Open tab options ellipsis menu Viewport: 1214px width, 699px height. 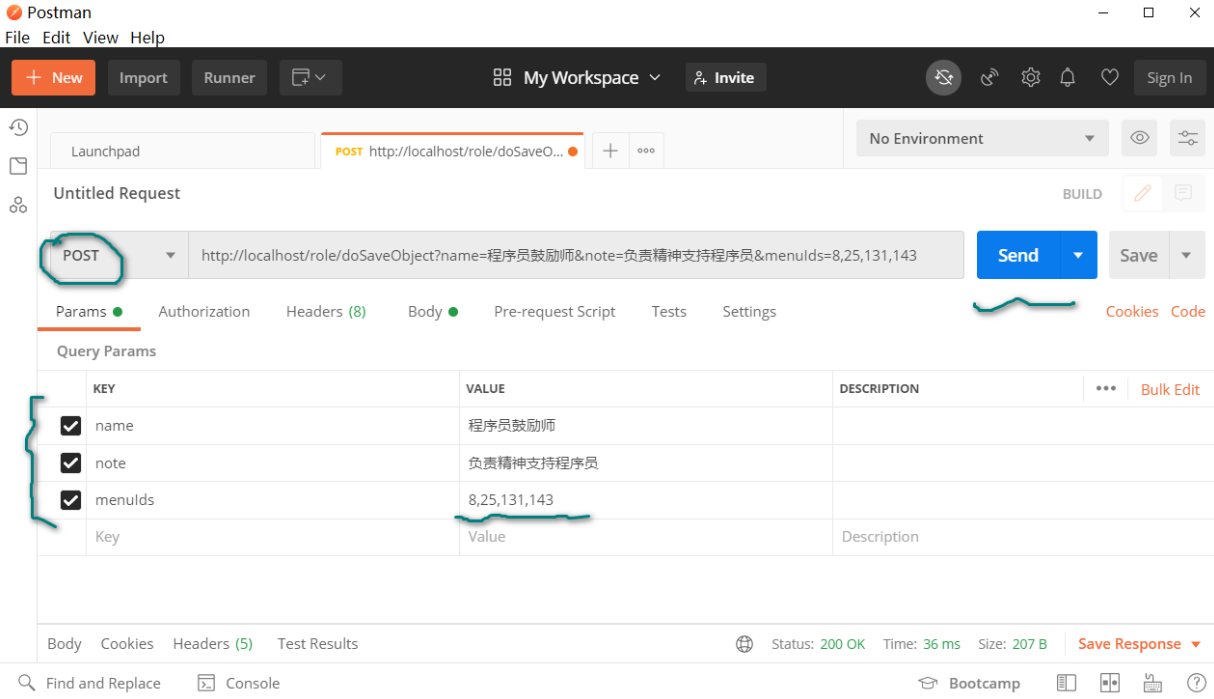[x=646, y=151]
